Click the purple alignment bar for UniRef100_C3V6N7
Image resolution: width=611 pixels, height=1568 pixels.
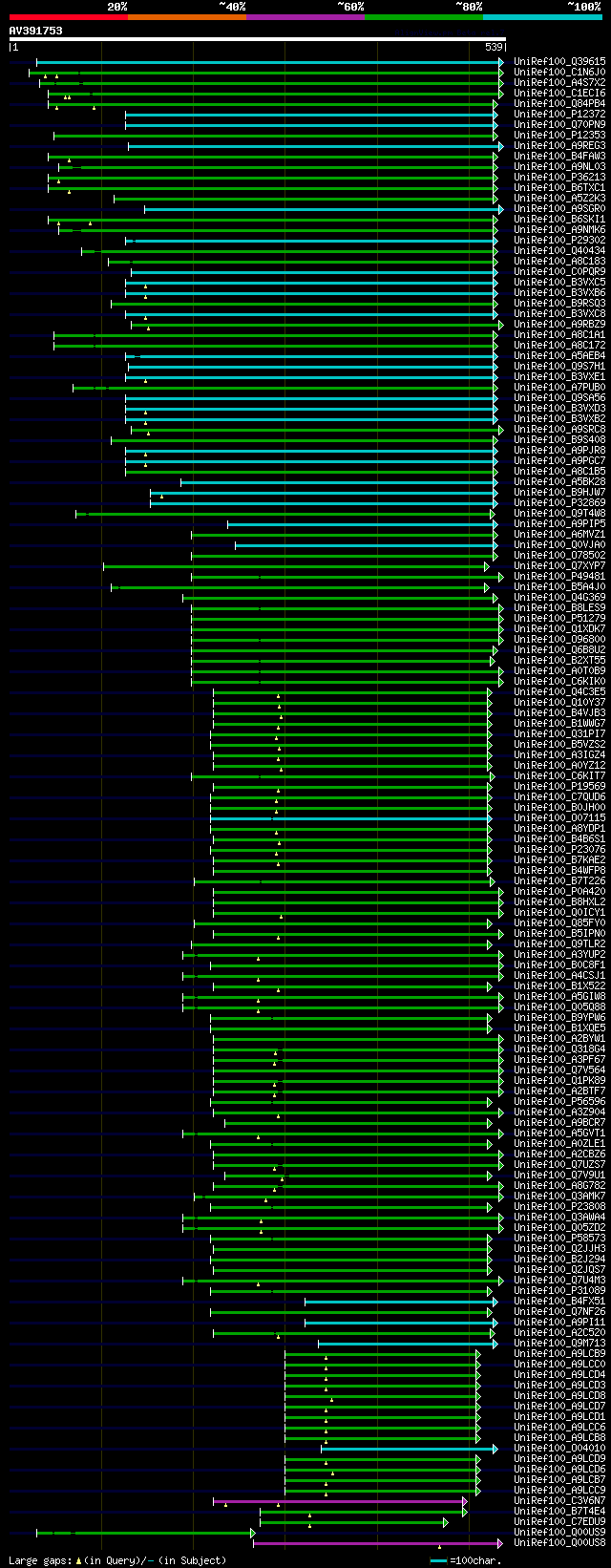tap(340, 1500)
